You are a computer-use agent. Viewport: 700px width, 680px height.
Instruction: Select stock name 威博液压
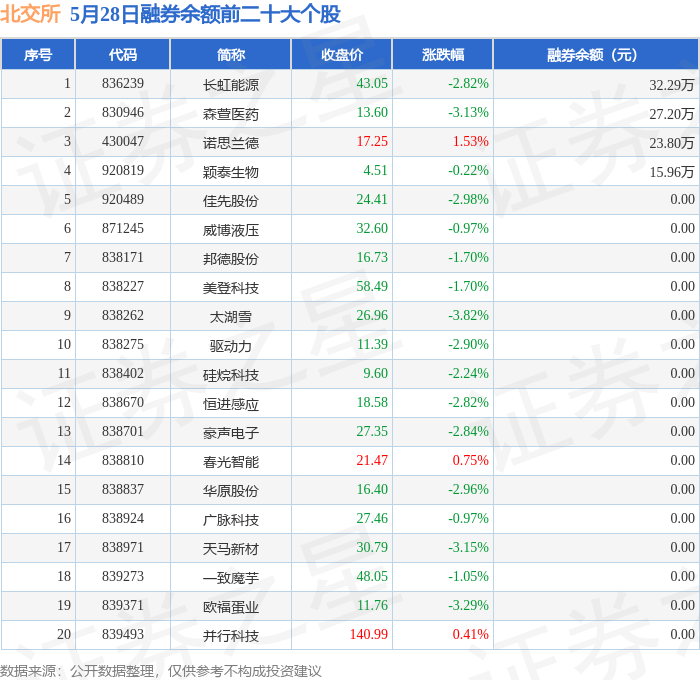[x=231, y=230]
